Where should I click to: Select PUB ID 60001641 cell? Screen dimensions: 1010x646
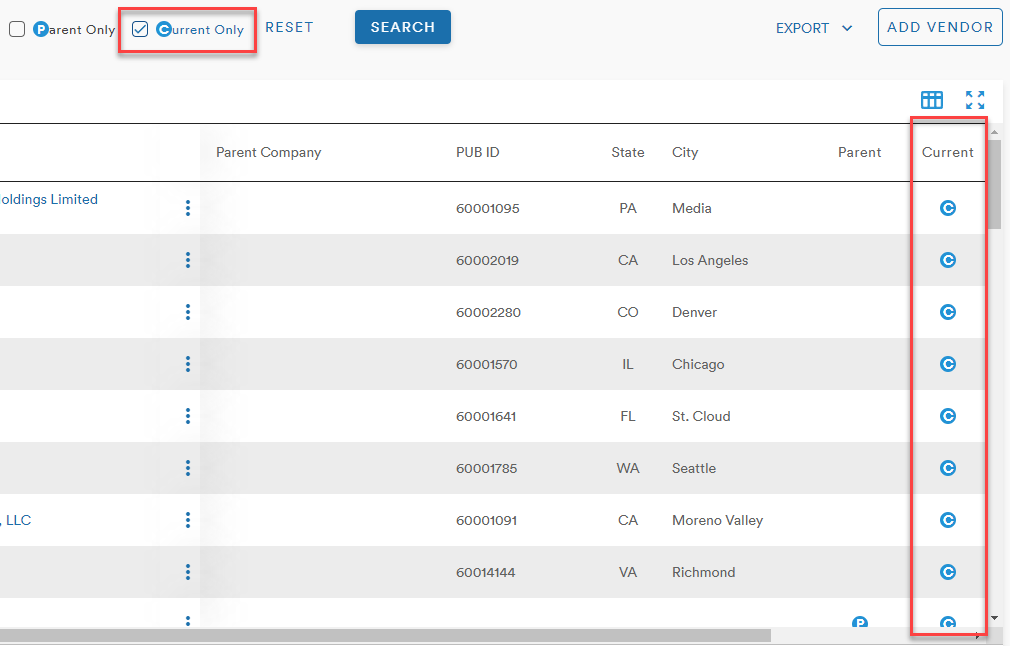(486, 416)
